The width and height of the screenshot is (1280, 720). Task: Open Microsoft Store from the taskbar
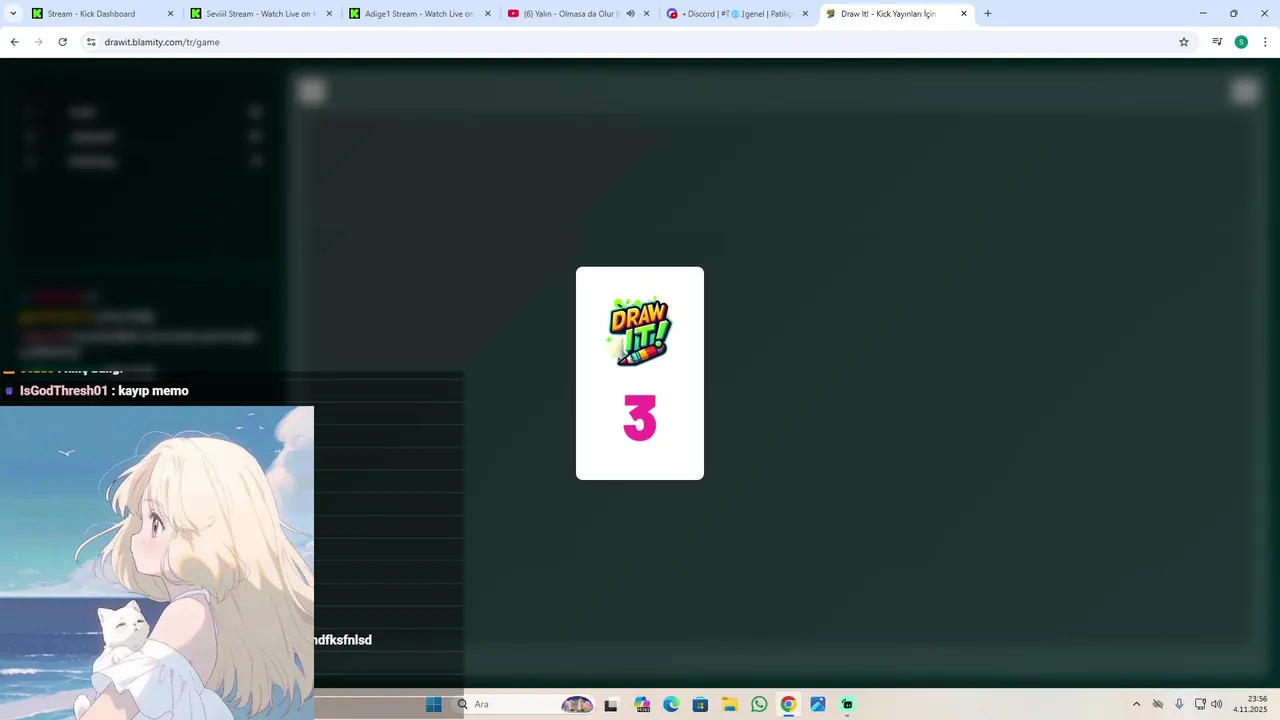click(700, 704)
